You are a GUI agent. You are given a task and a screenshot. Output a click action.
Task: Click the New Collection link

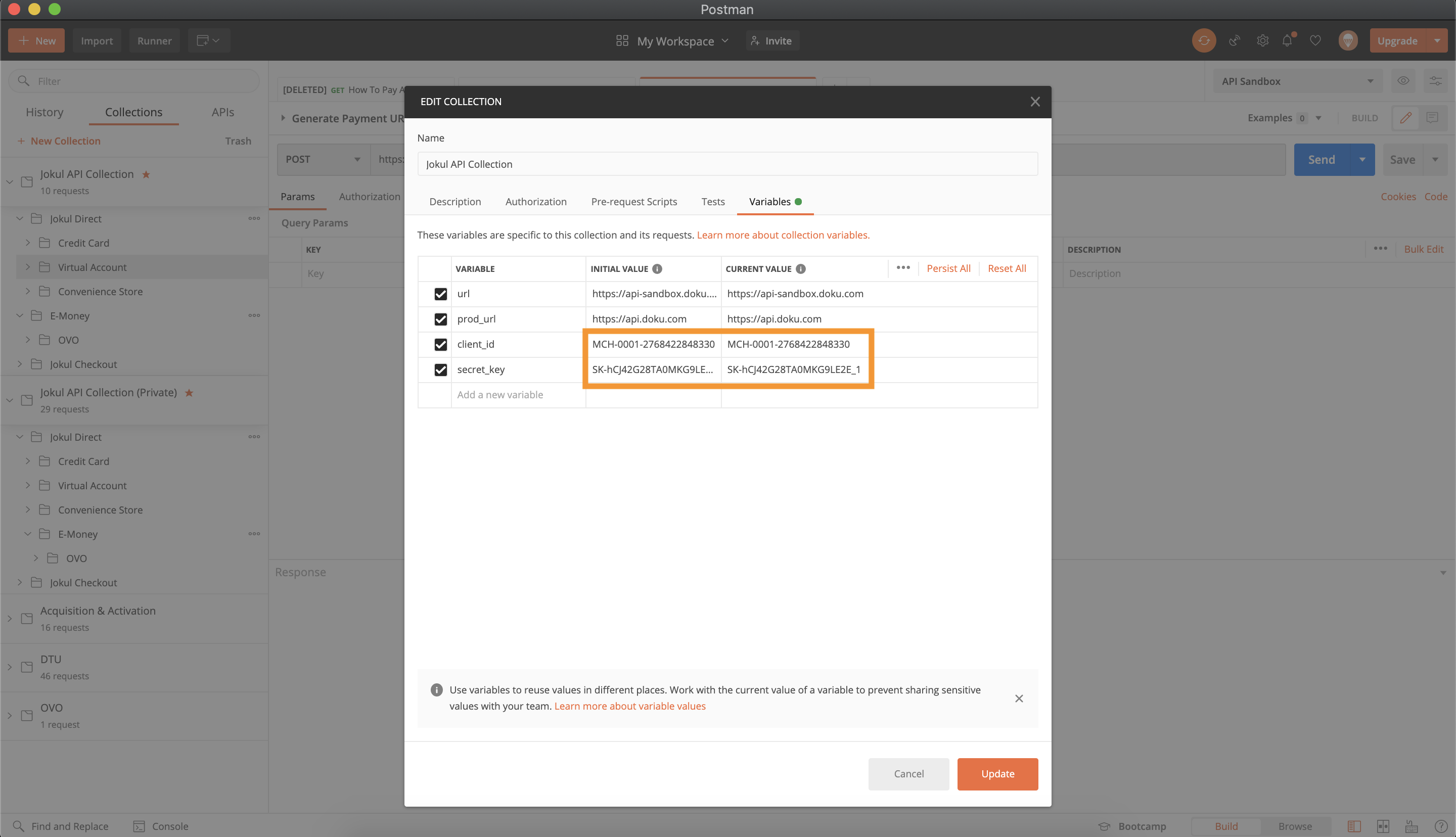coord(59,141)
